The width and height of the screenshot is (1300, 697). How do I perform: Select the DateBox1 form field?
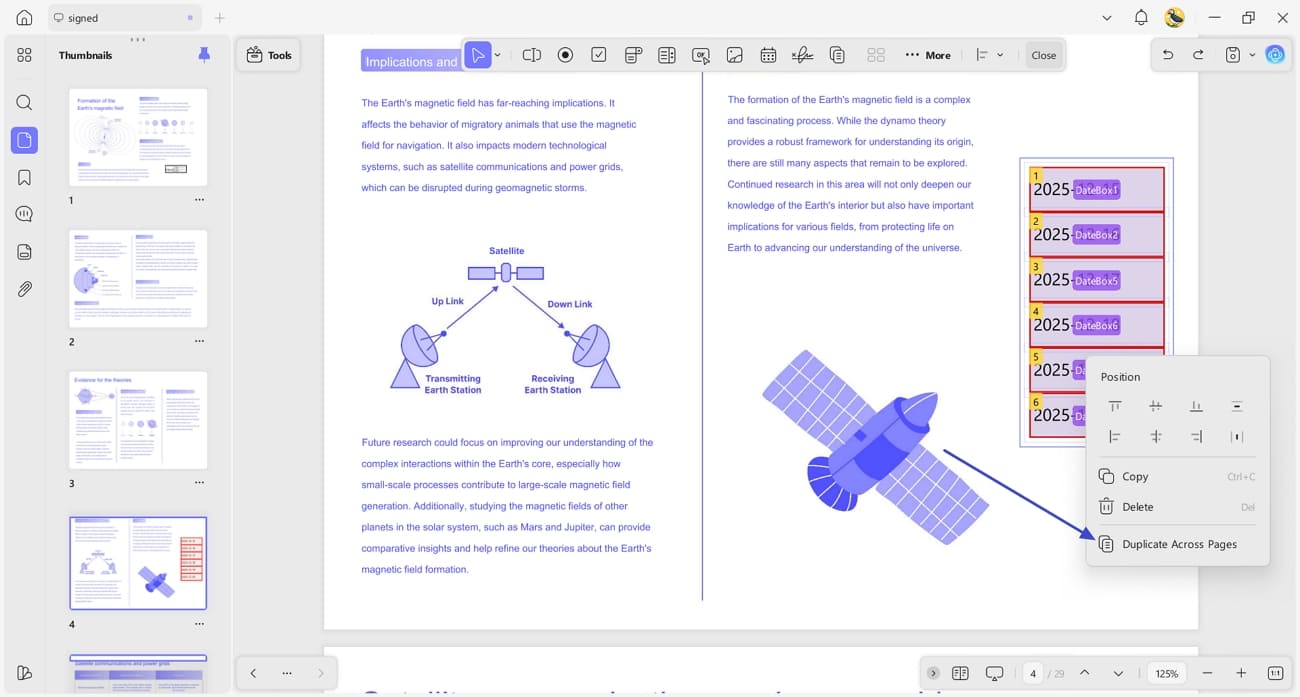(1097, 189)
